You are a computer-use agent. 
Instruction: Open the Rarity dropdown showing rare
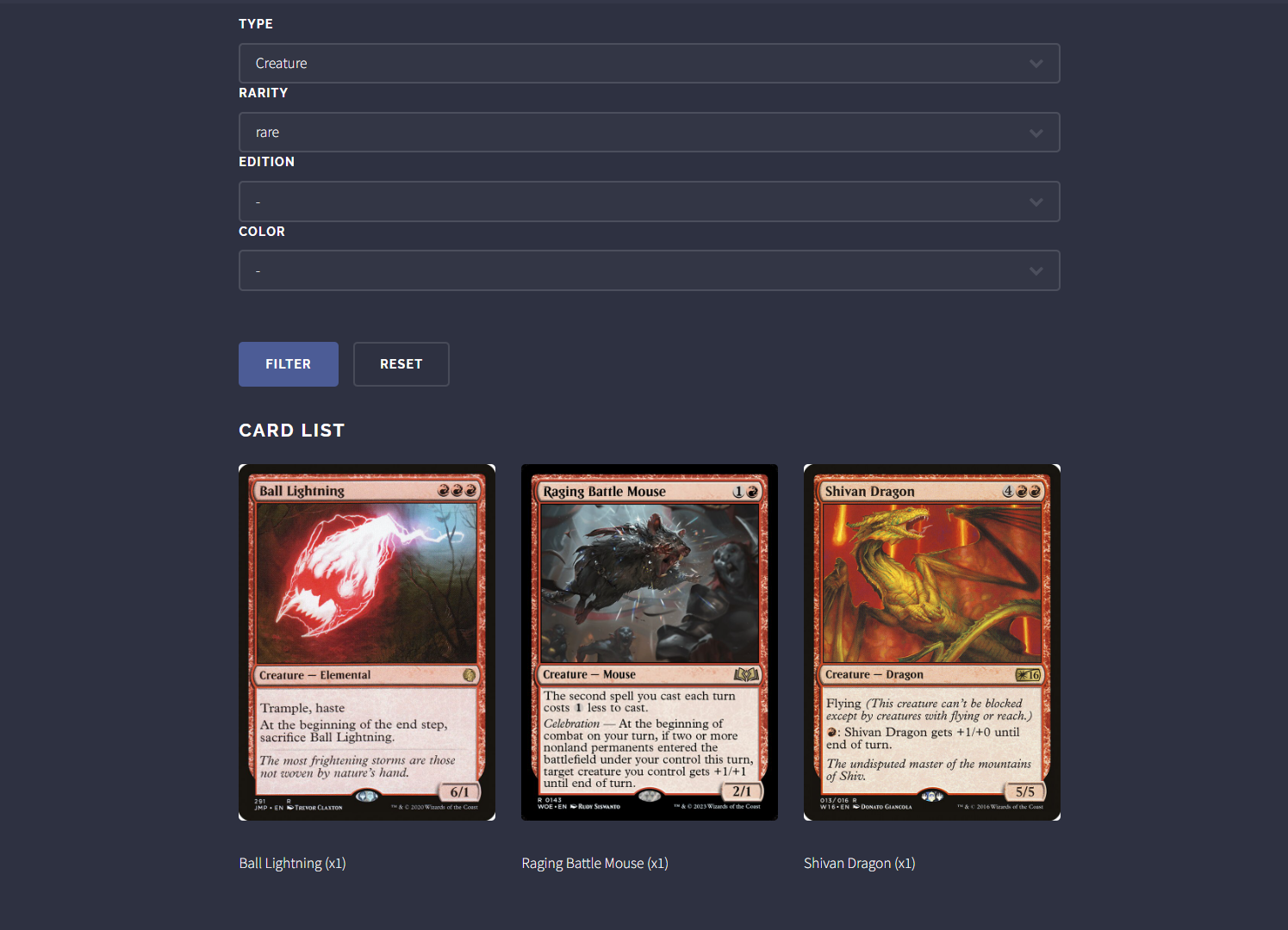click(649, 133)
